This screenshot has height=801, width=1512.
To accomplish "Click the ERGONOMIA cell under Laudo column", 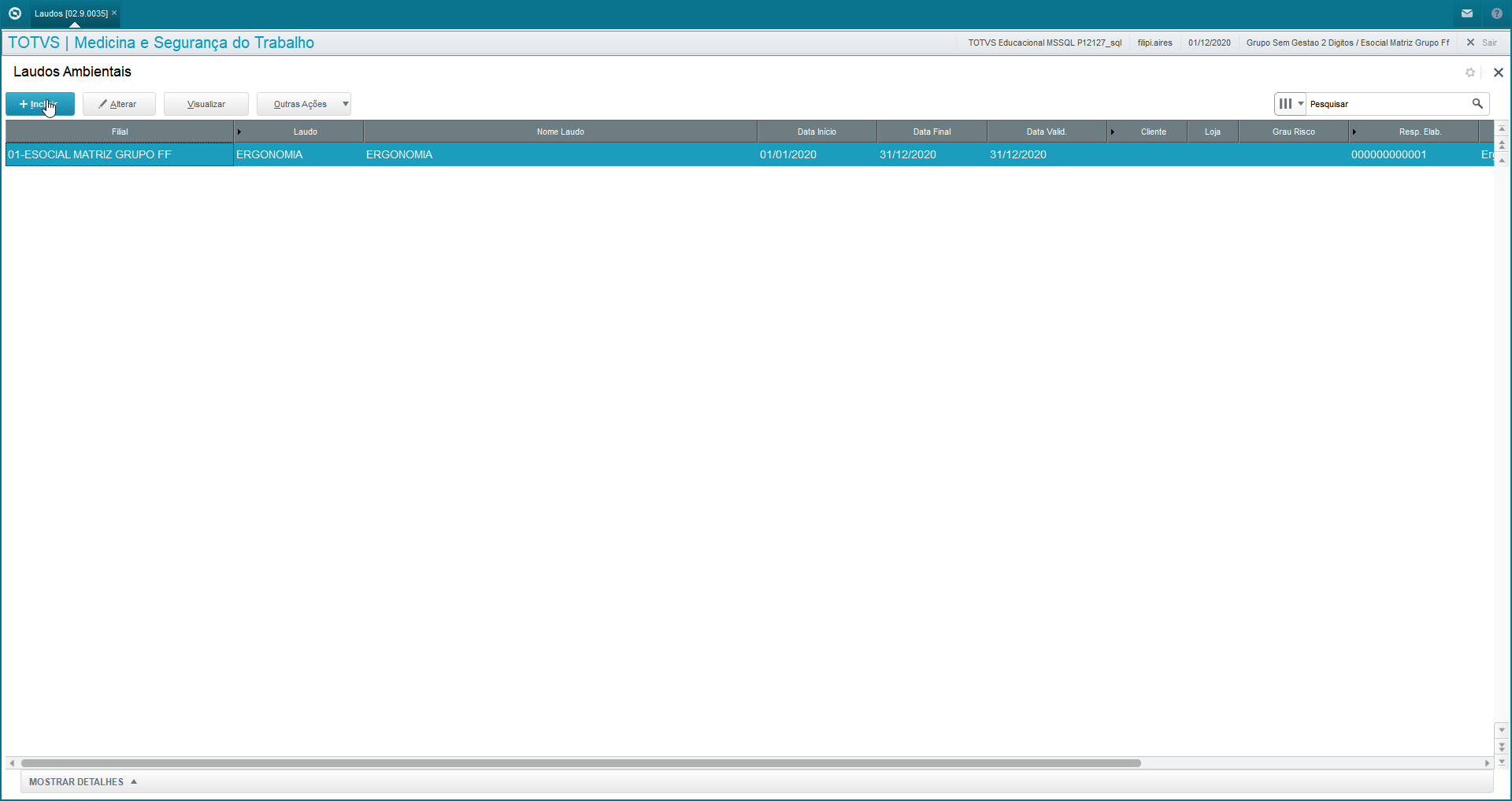I will (x=299, y=154).
